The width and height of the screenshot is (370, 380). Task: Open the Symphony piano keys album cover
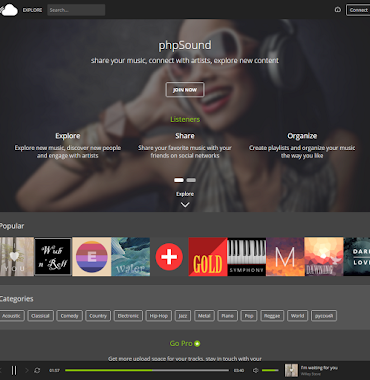coord(246,257)
